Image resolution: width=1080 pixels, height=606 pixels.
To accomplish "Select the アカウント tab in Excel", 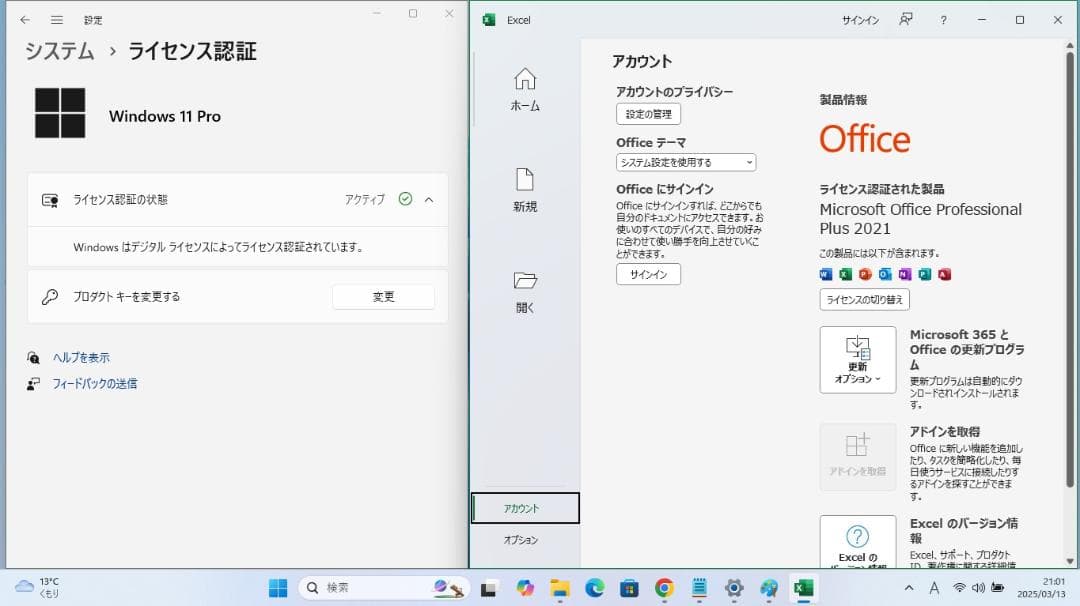I will 526,508.
